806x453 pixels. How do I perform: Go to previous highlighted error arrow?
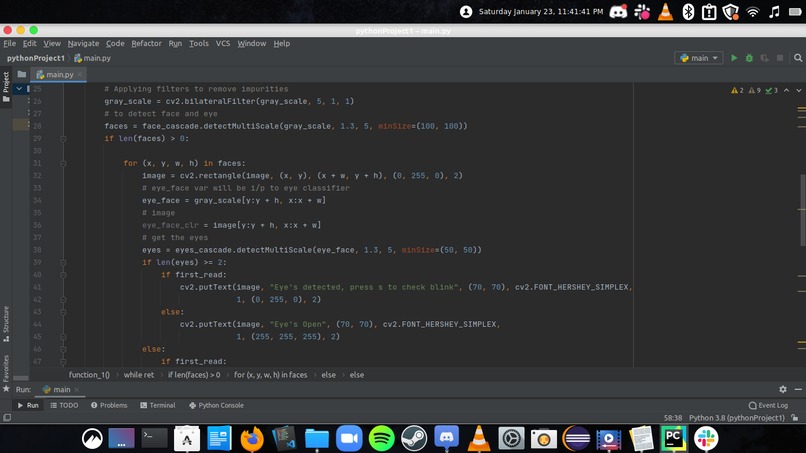[x=786, y=90]
